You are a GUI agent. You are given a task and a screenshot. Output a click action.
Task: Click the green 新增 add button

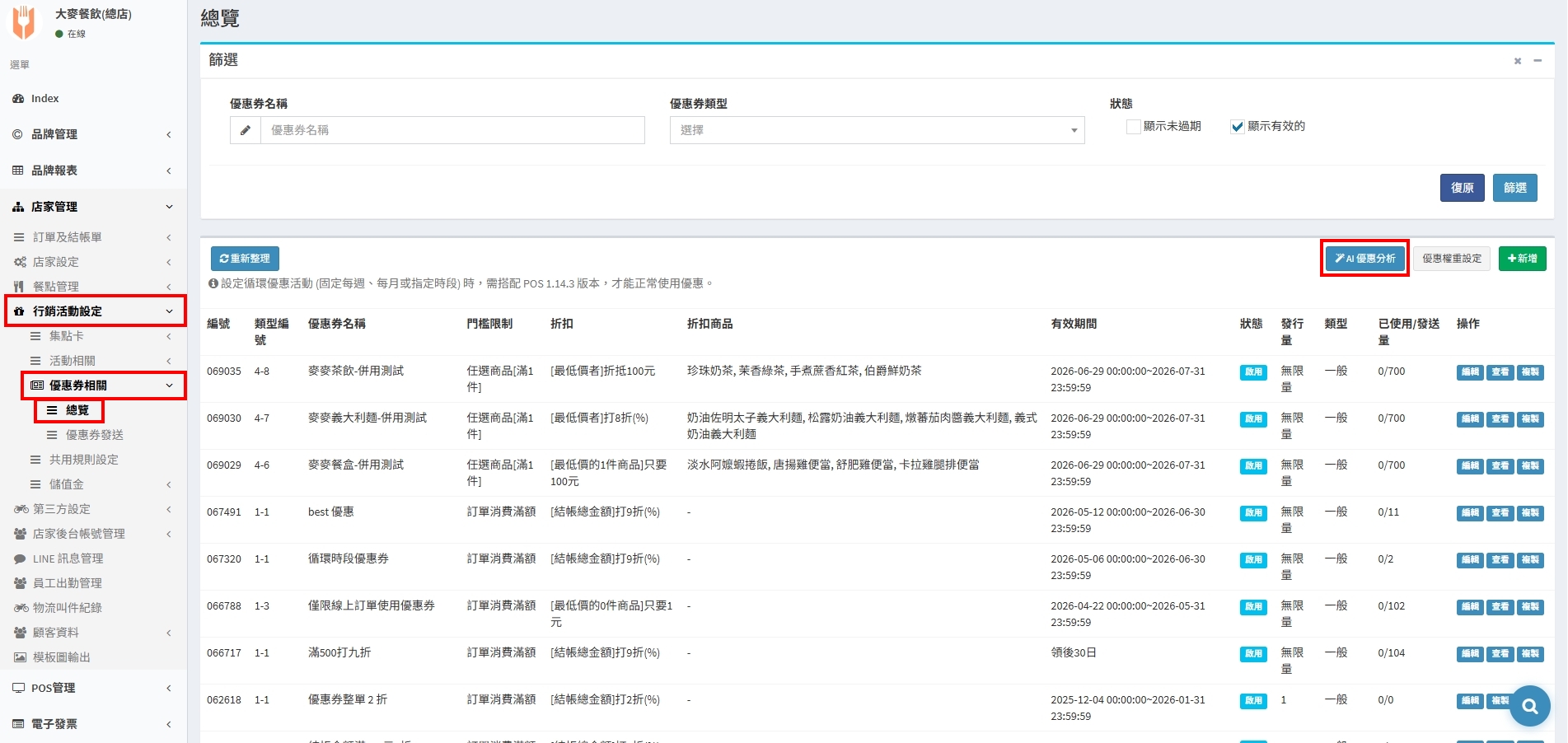[1522, 259]
